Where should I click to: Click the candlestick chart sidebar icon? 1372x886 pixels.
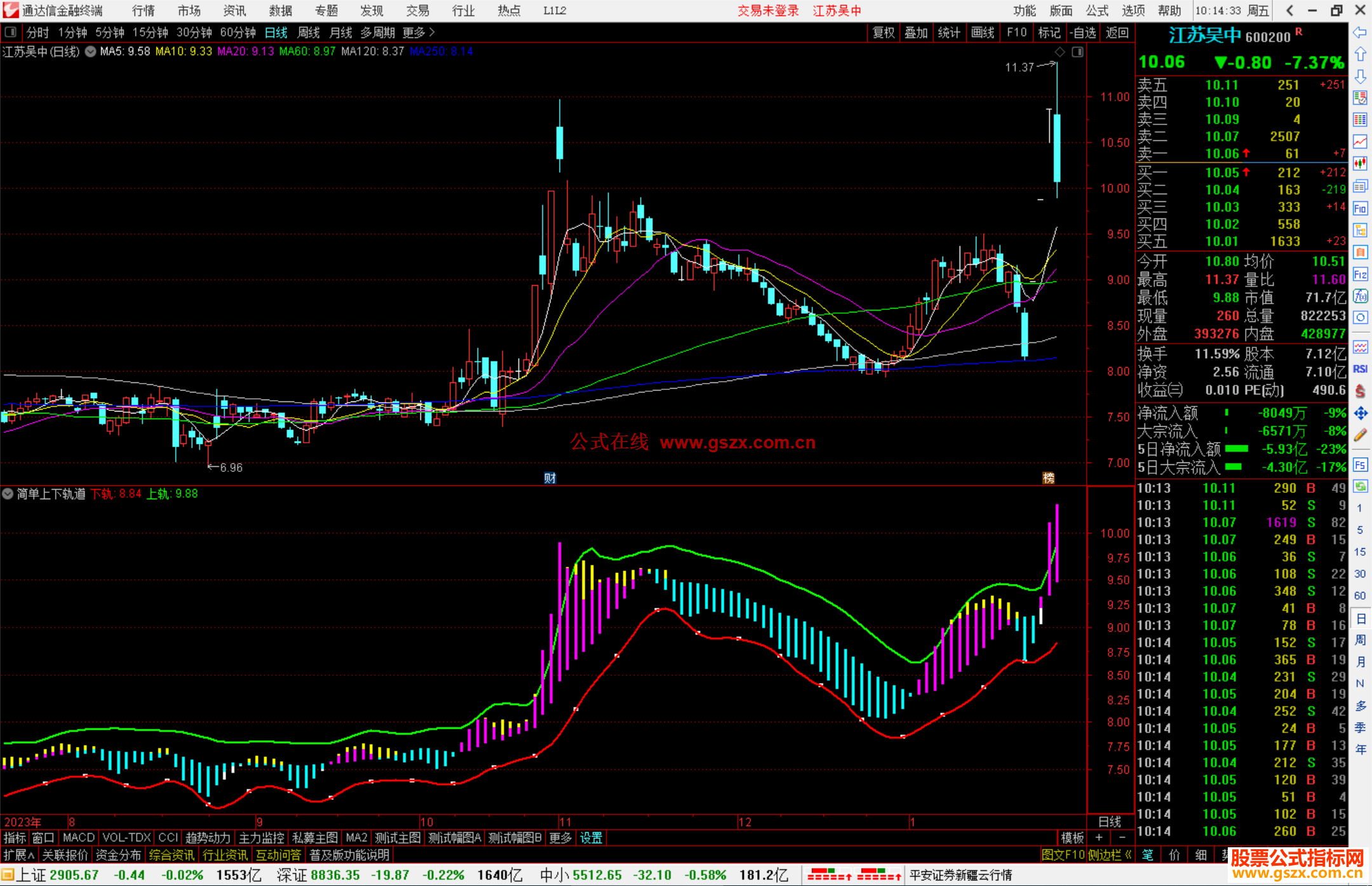[x=1360, y=164]
